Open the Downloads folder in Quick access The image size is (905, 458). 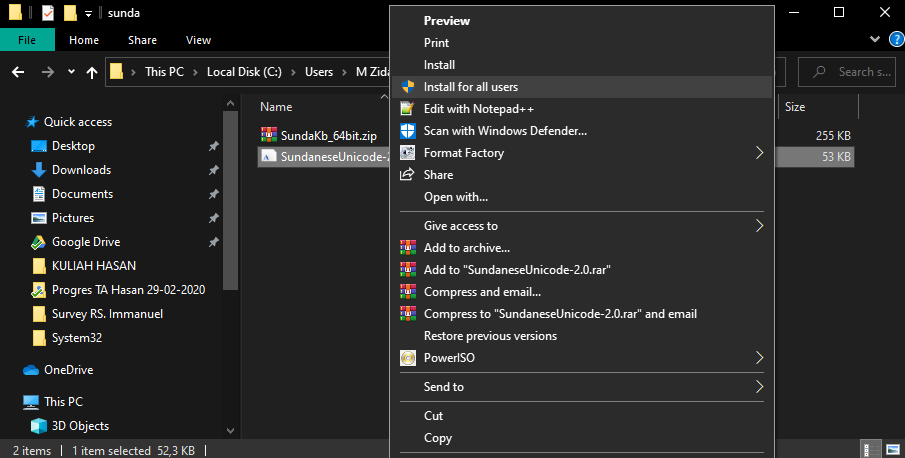tap(81, 170)
